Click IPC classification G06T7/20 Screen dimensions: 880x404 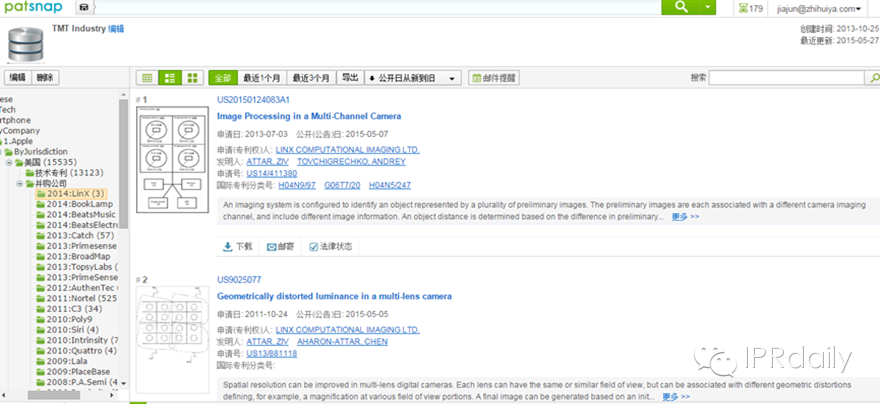coord(342,185)
